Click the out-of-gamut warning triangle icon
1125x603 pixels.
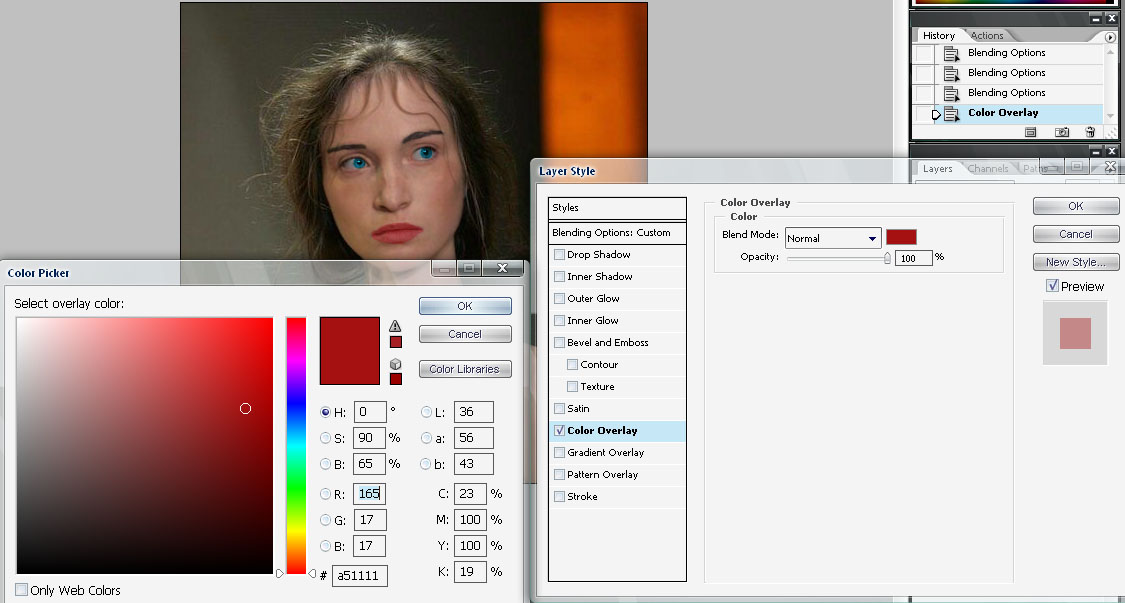(395, 326)
